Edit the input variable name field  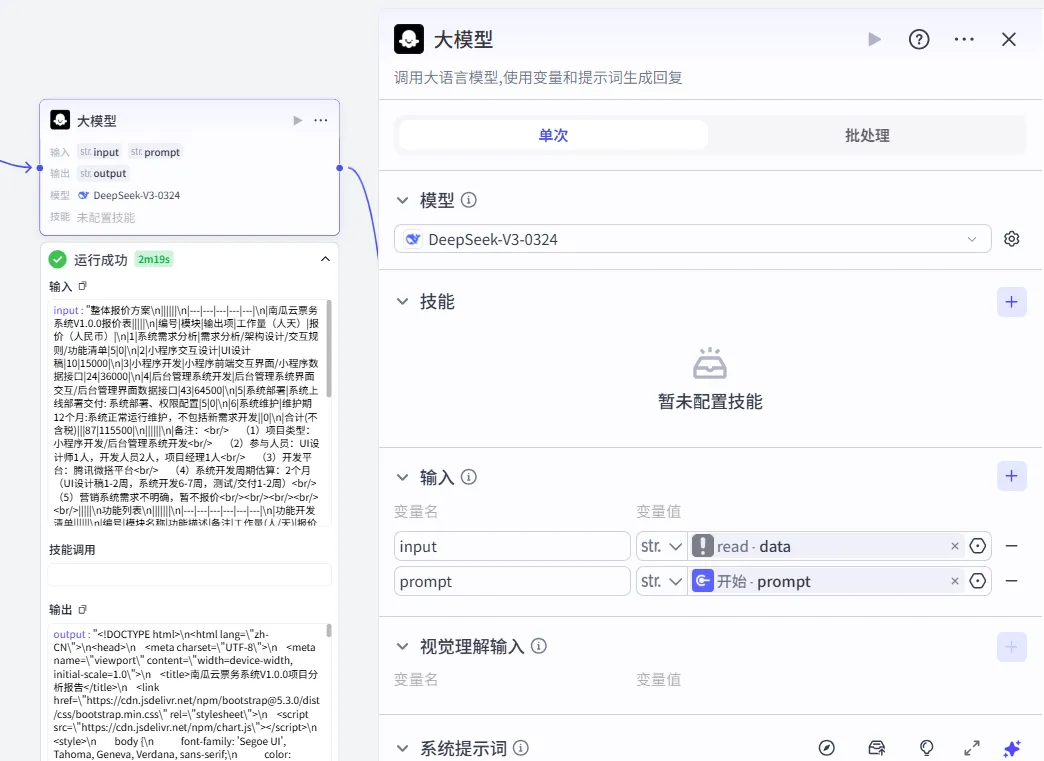pyautogui.click(x=512, y=546)
